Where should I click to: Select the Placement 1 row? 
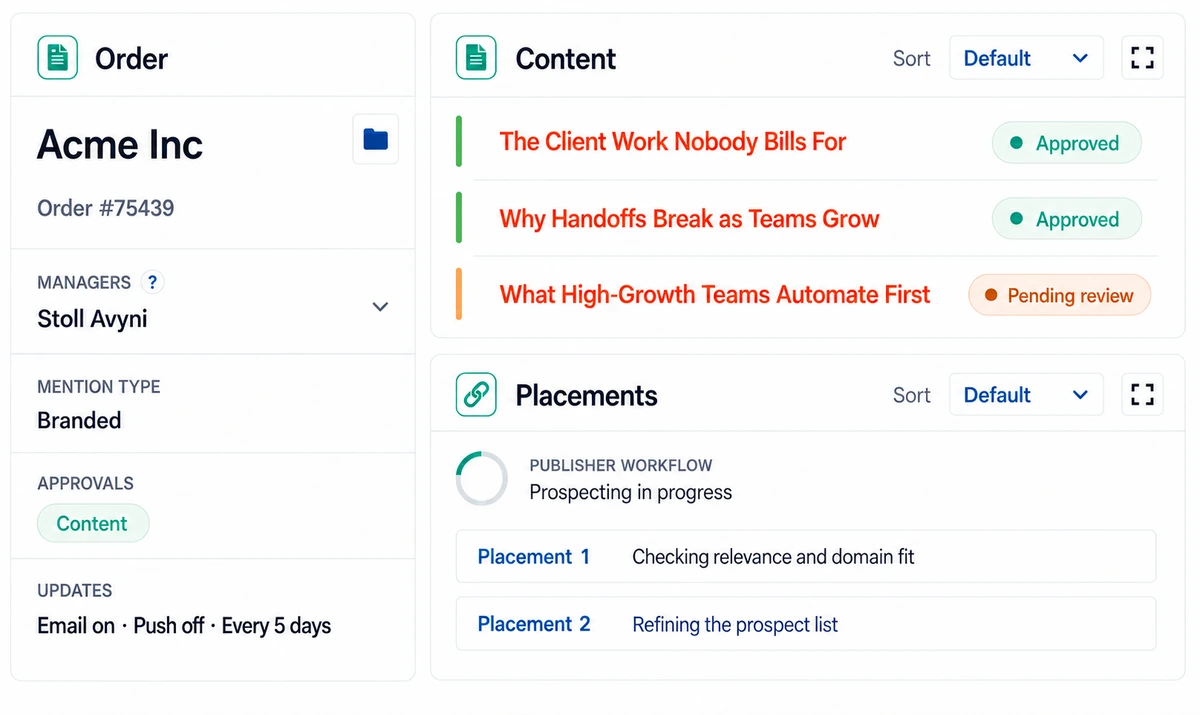[x=806, y=556]
